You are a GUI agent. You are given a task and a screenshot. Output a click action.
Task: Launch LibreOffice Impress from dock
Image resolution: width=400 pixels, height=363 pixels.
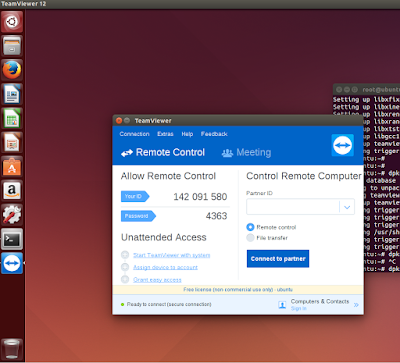click(12, 143)
